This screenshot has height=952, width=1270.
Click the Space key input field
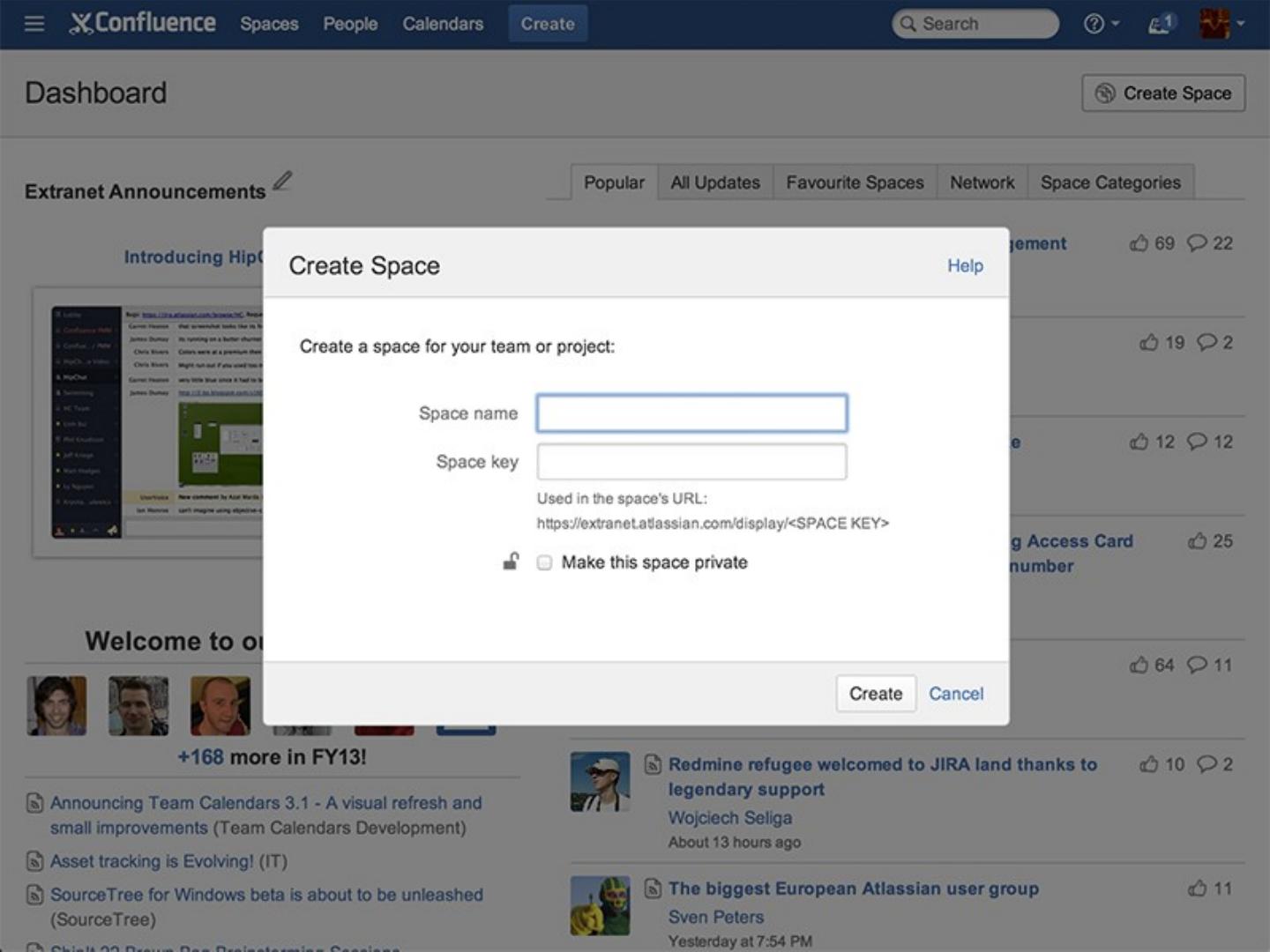click(x=691, y=461)
